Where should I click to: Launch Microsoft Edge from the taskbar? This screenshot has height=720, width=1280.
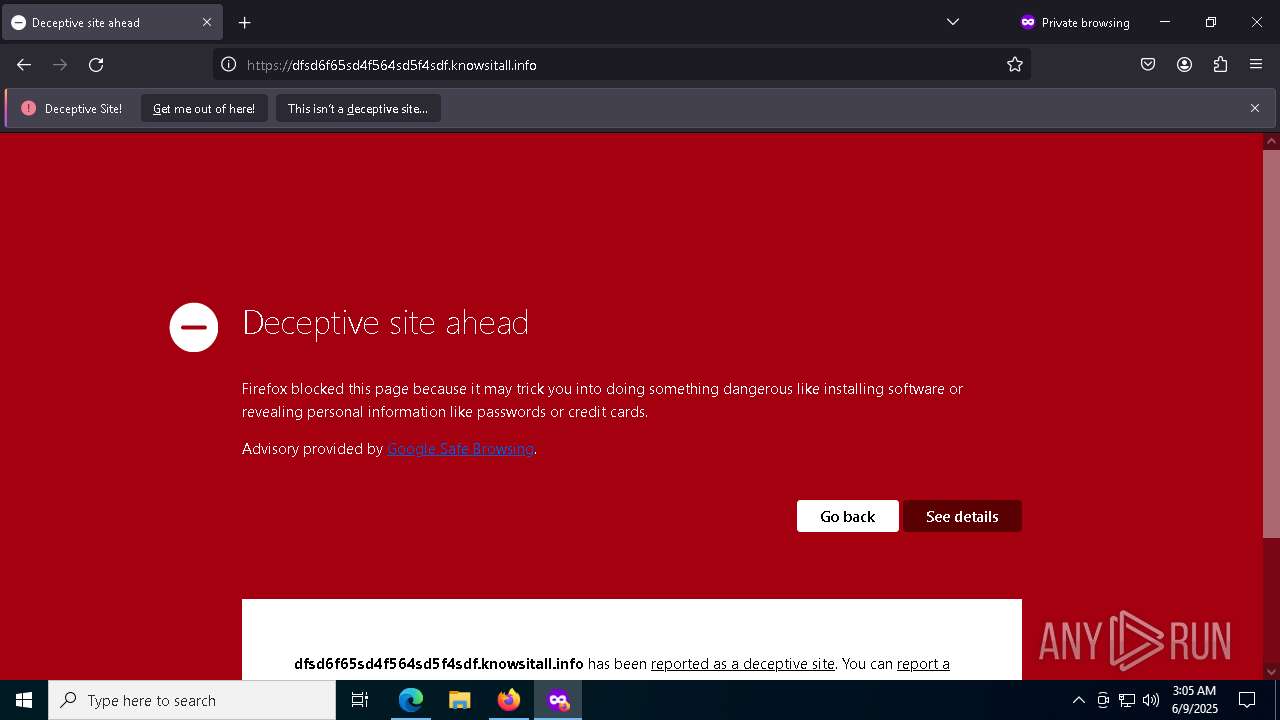click(x=411, y=700)
